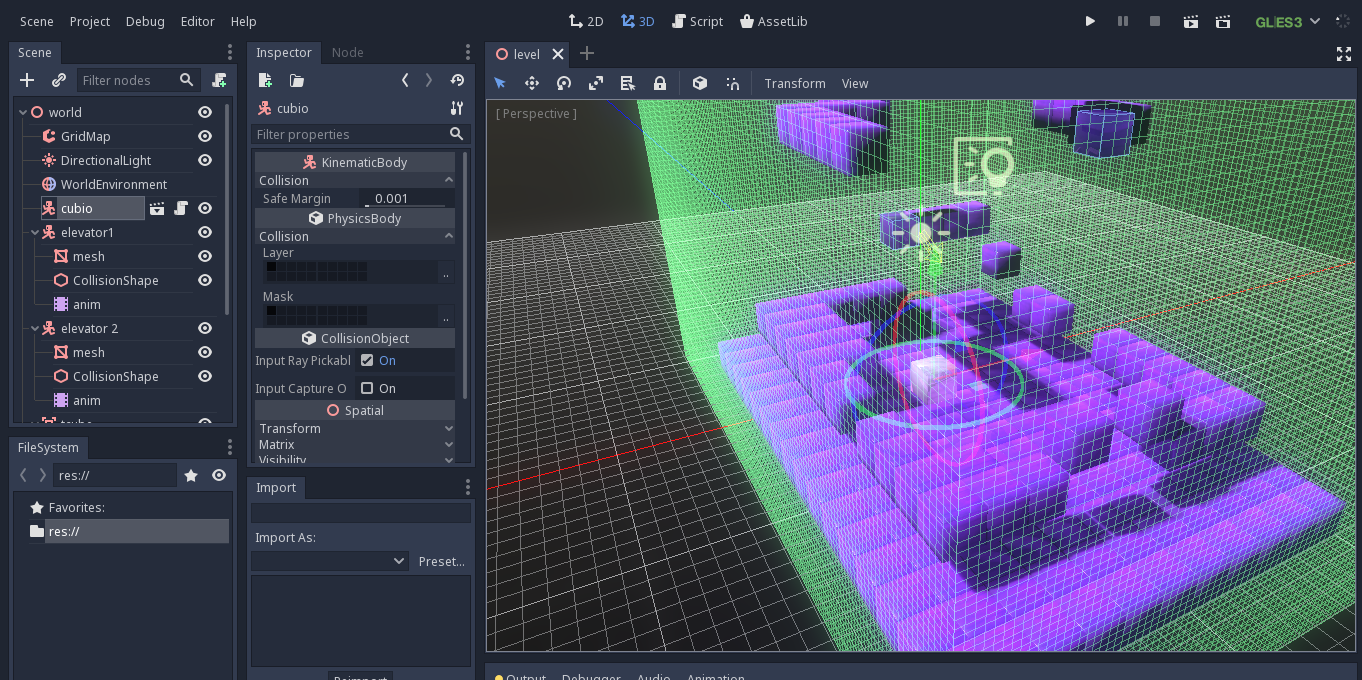The height and width of the screenshot is (680, 1362).
Task: Go to next object in Inspector history
Action: 429,80
